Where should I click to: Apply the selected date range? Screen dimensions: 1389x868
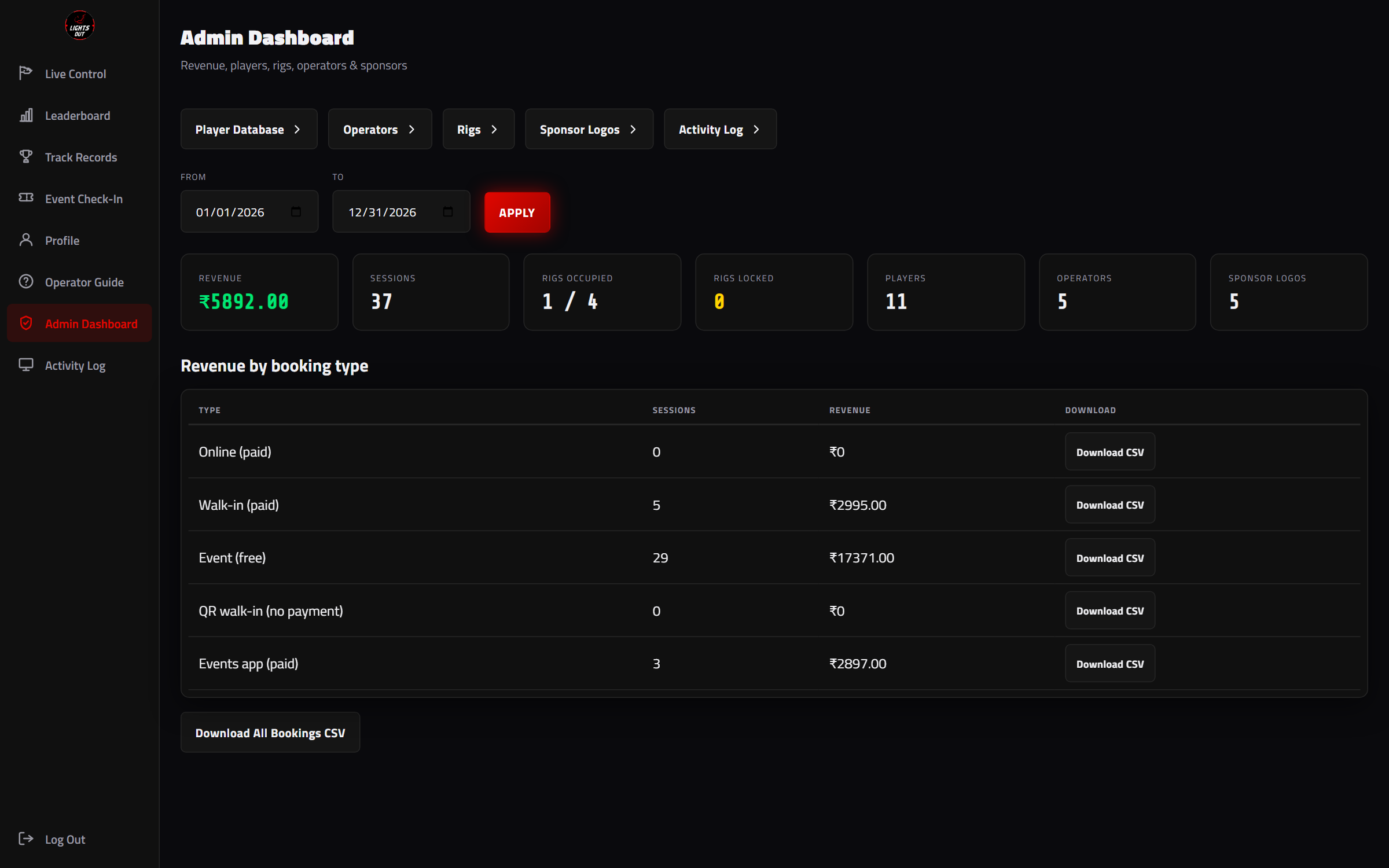(x=517, y=212)
